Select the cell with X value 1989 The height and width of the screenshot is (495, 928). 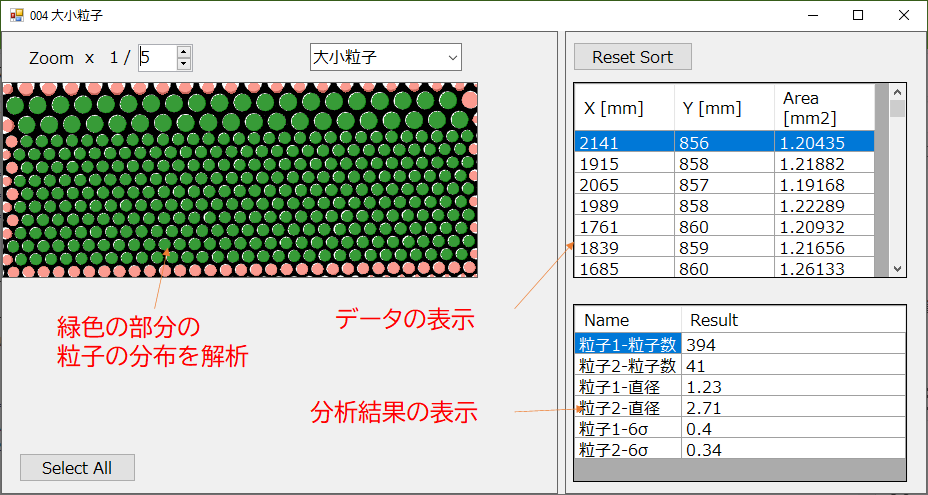(x=624, y=205)
